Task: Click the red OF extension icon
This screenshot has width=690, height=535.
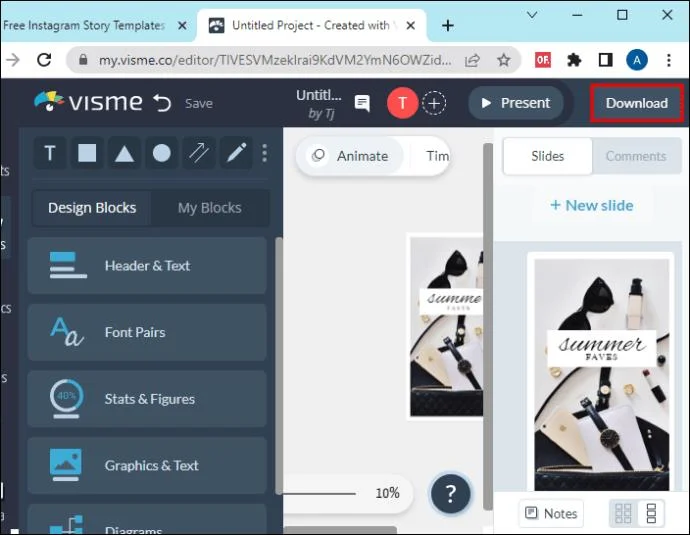Action: point(543,60)
